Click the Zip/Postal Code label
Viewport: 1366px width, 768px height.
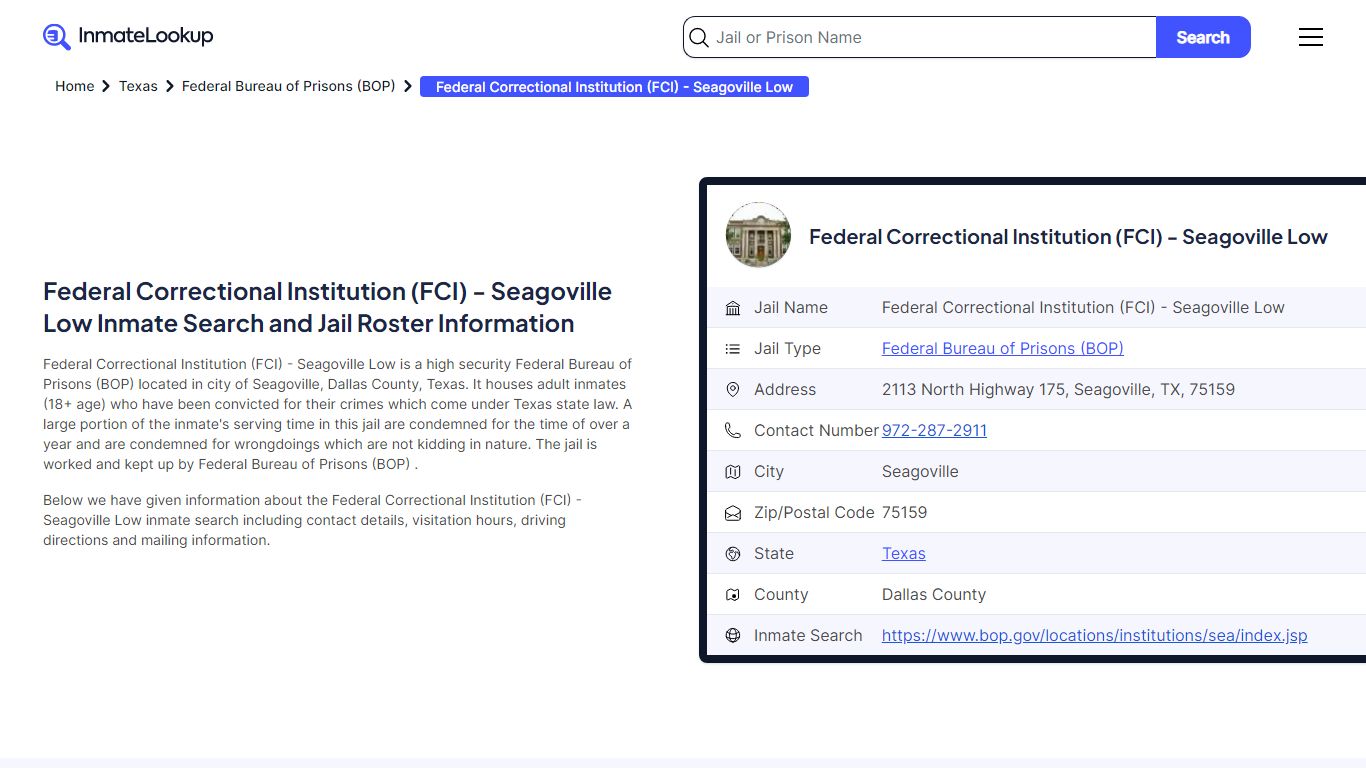[814, 512]
